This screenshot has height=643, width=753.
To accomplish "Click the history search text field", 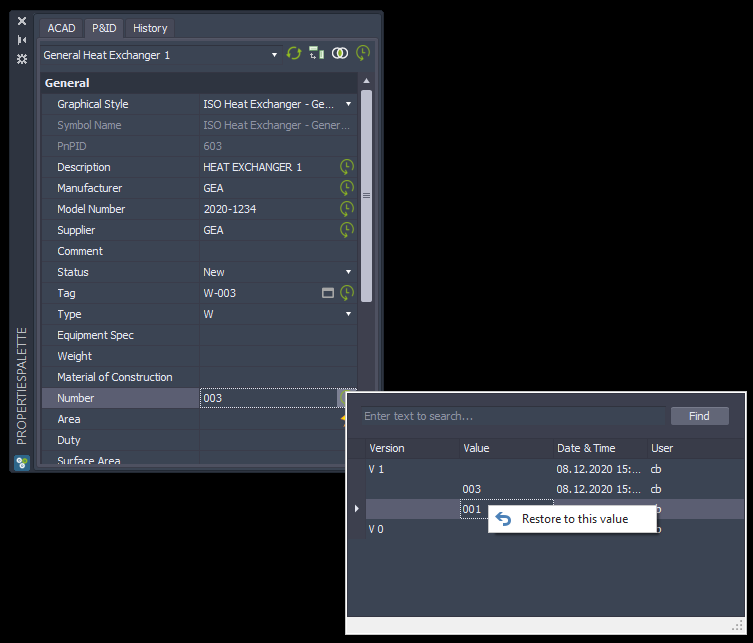I will (512, 416).
